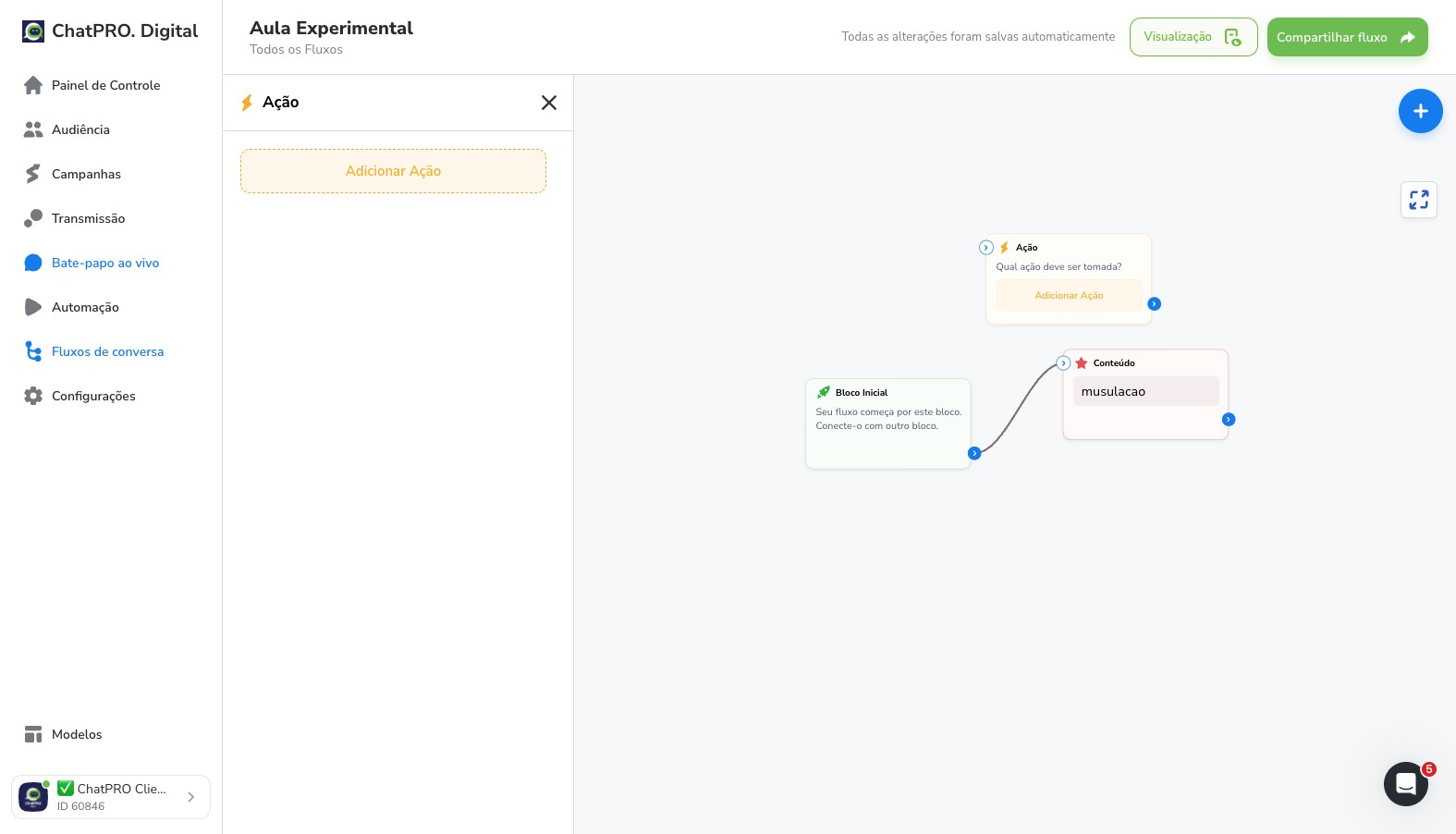
Task: Select the Bloco Inicial block title
Action: [x=862, y=393]
